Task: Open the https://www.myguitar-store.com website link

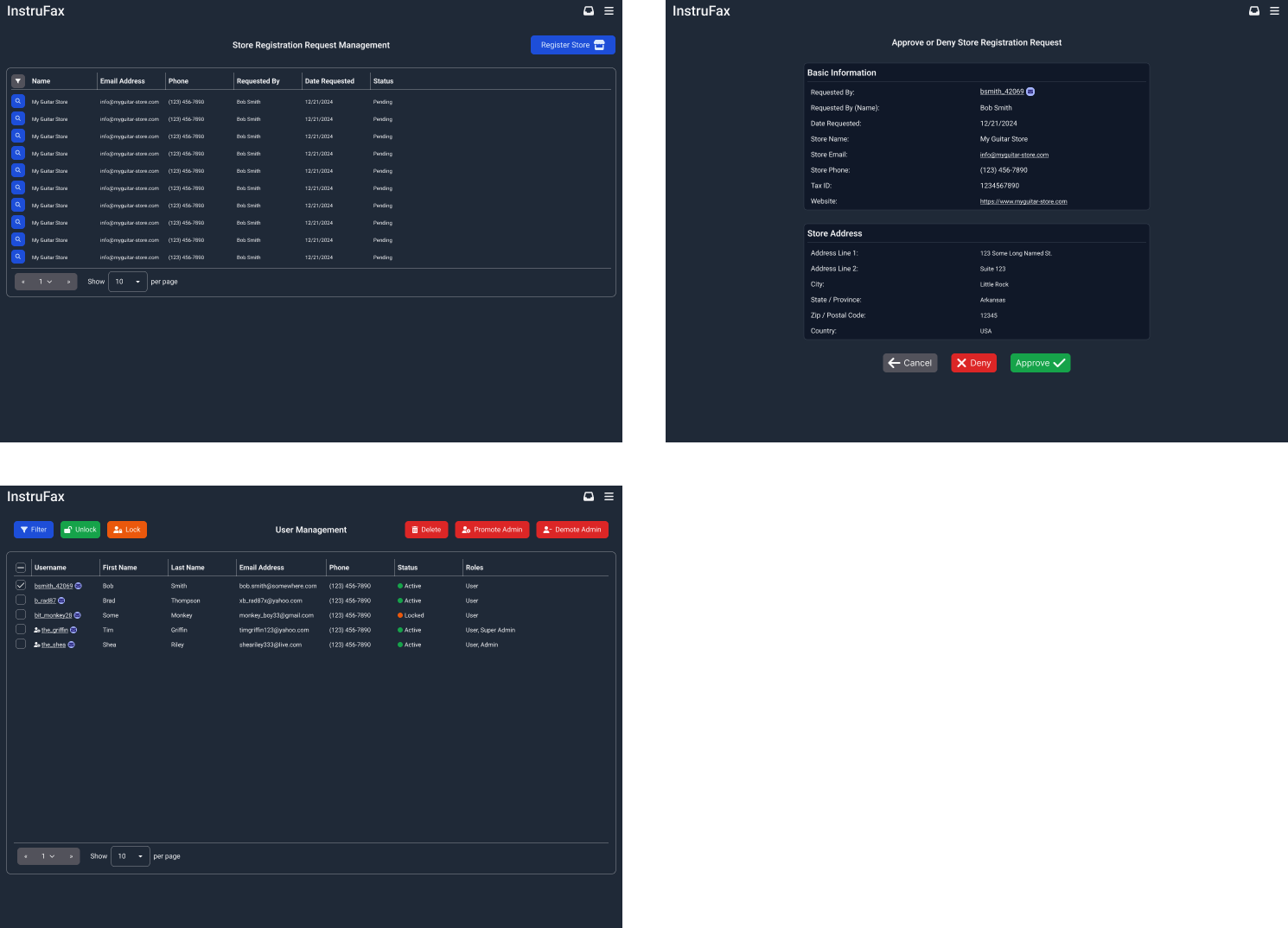Action: [x=1023, y=200]
